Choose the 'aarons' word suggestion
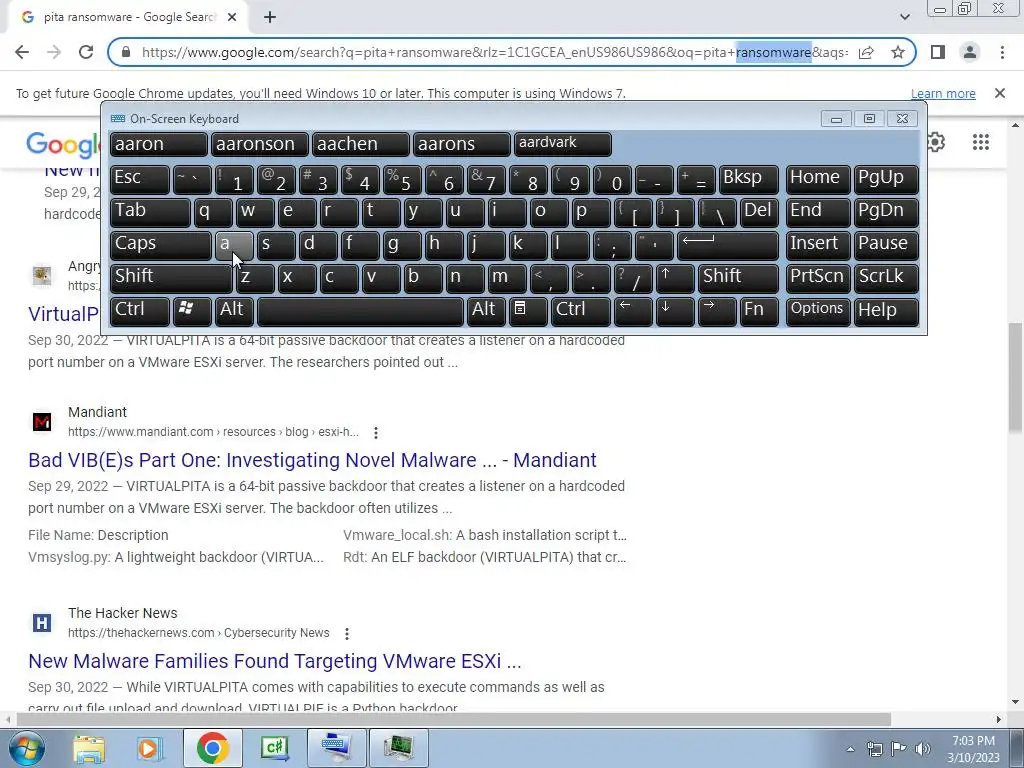The width and height of the screenshot is (1024, 768). [x=462, y=144]
